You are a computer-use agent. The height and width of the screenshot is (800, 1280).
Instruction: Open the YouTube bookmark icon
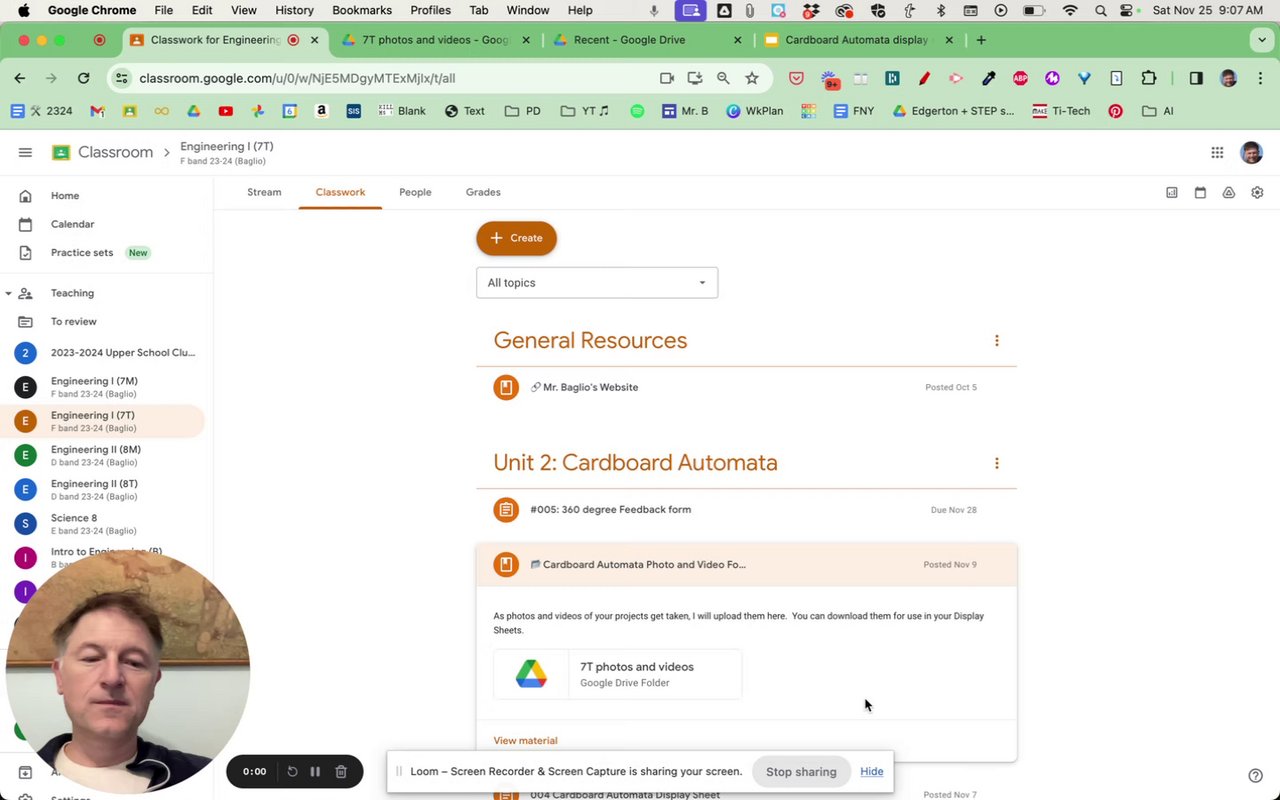tap(225, 111)
